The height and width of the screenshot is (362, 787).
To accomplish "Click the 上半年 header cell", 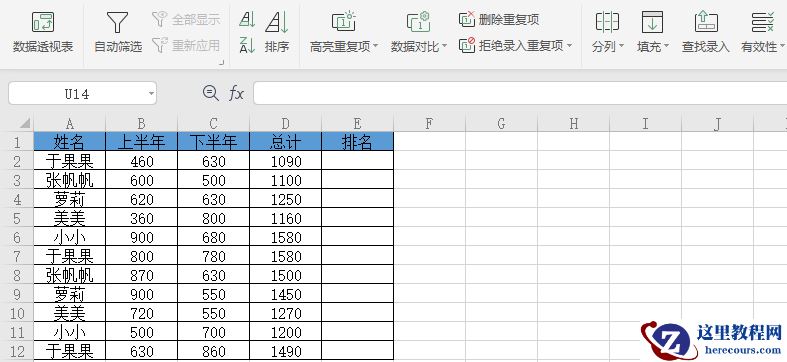I will (x=142, y=142).
